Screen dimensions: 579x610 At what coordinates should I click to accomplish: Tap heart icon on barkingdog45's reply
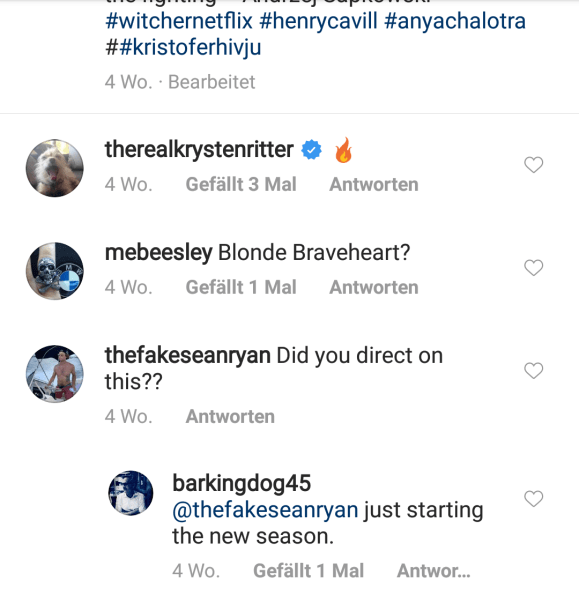coord(533,499)
